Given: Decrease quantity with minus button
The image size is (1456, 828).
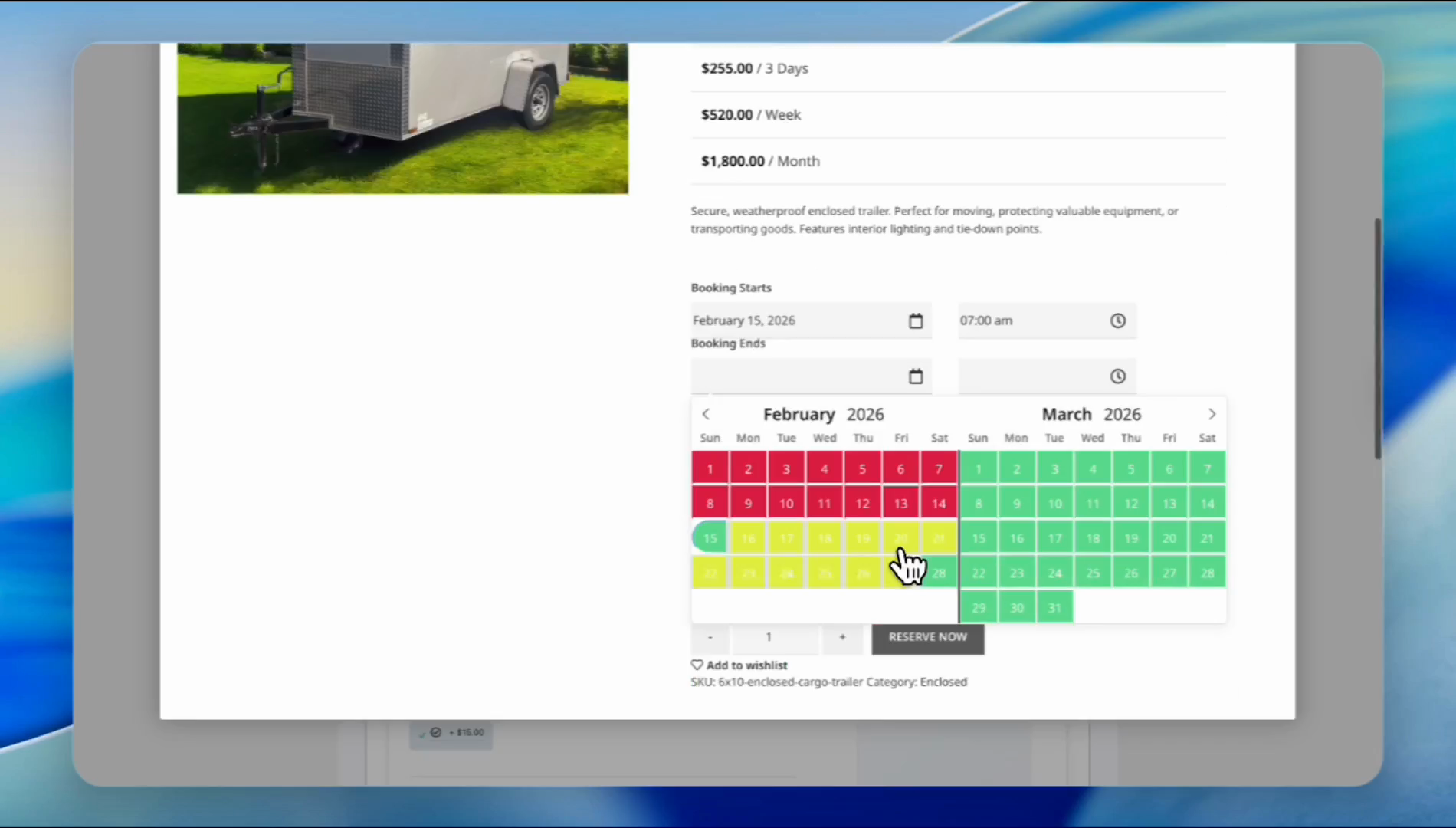Looking at the screenshot, I should (710, 637).
